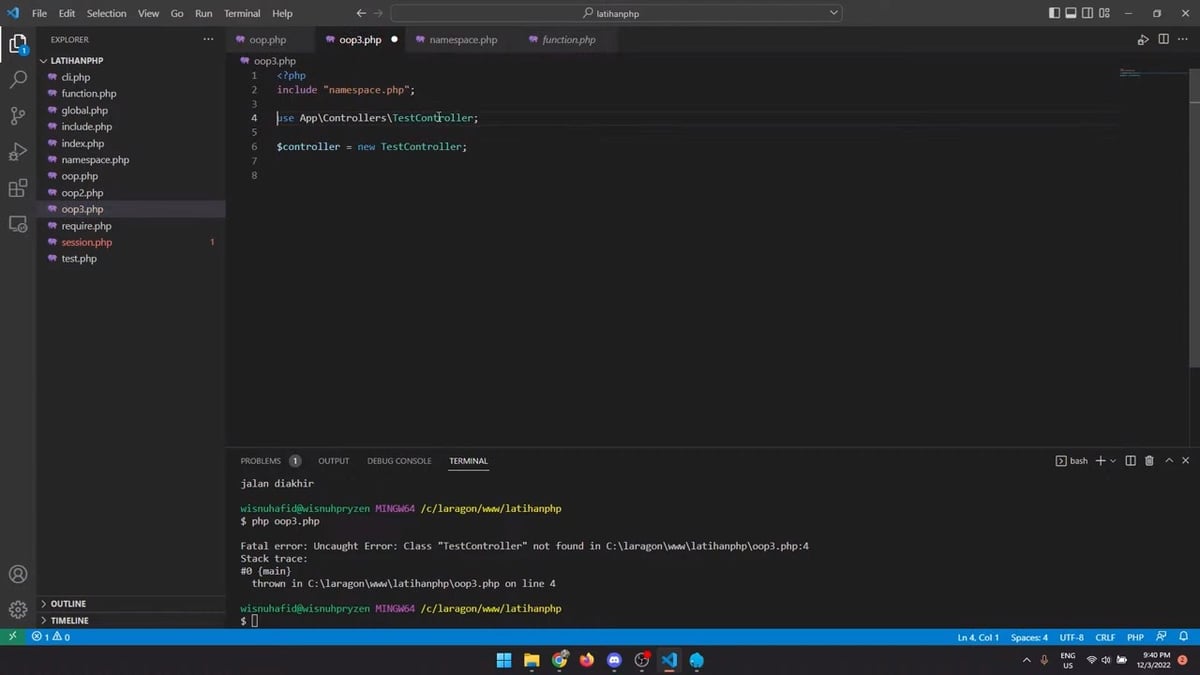The height and width of the screenshot is (675, 1200).
Task: Open the Run and Debug panel
Action: point(18,151)
